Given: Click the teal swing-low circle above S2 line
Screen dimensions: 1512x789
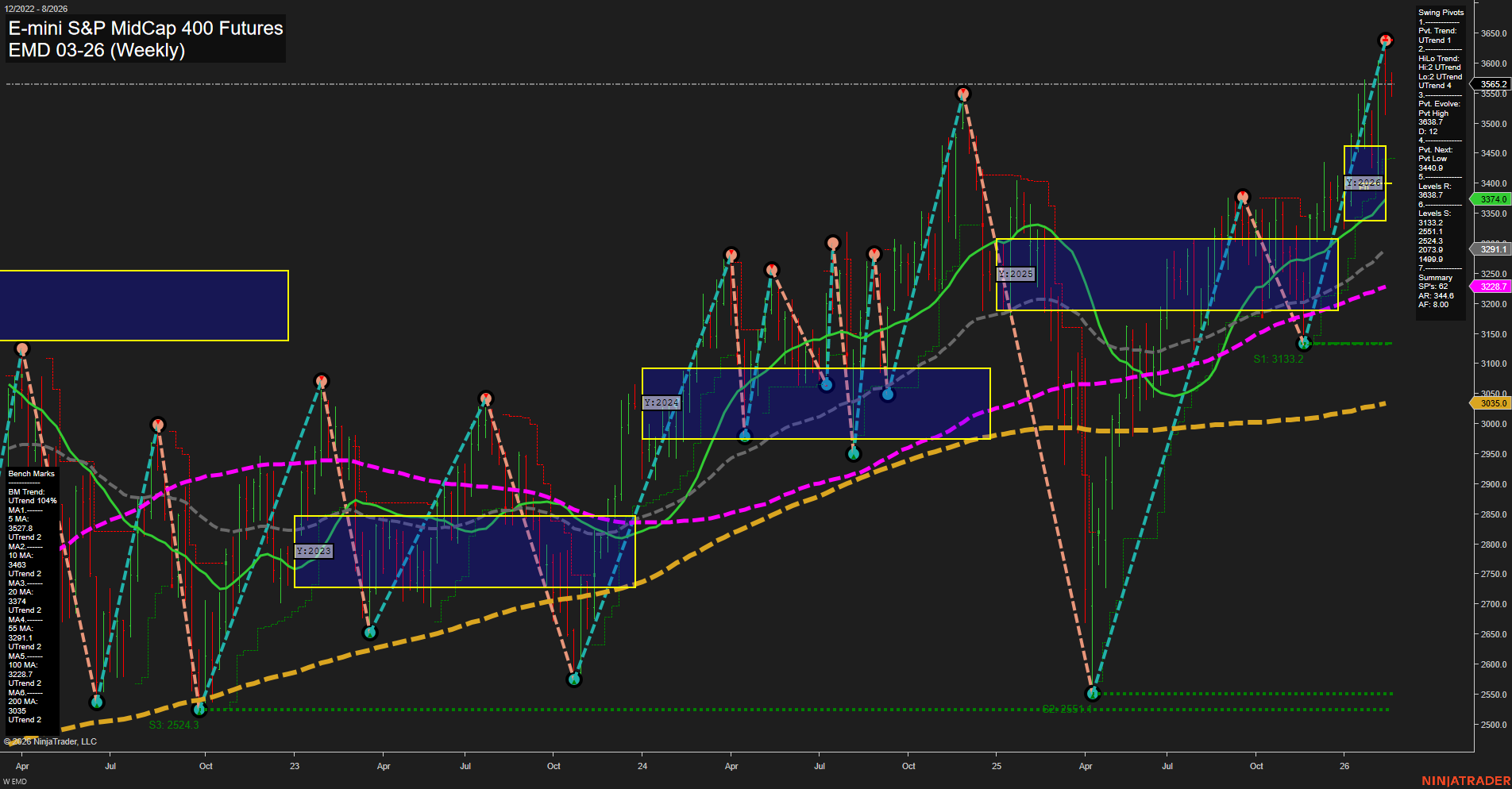Looking at the screenshot, I should click(x=1093, y=695).
